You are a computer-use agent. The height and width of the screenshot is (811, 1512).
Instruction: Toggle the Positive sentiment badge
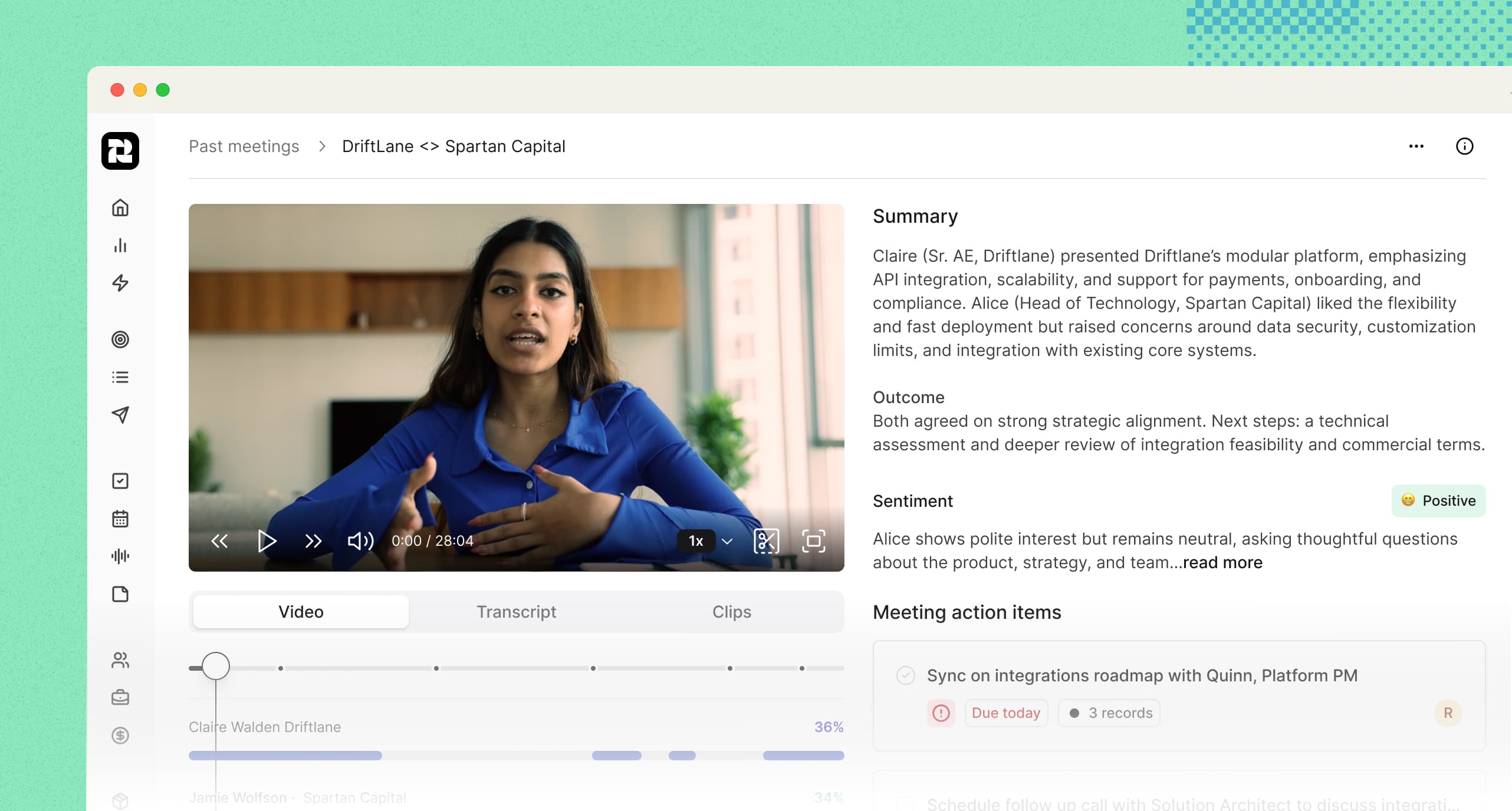(x=1438, y=501)
